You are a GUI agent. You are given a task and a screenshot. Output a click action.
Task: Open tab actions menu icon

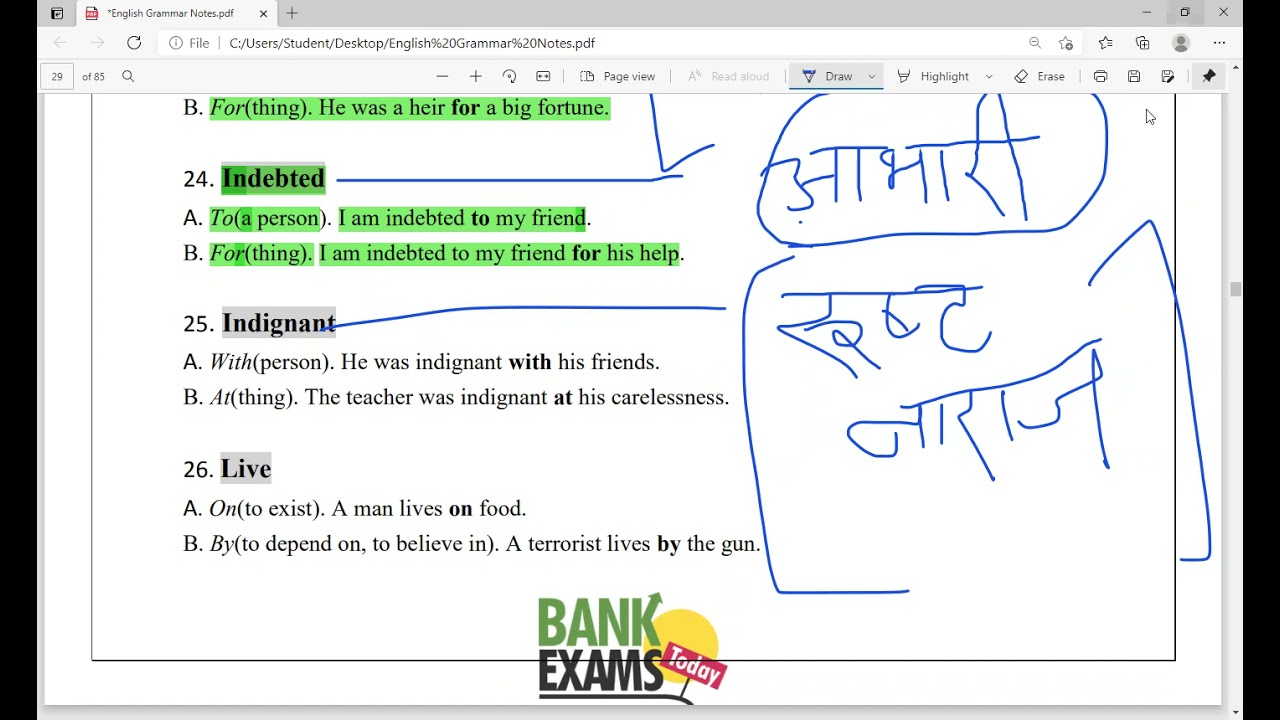(x=56, y=13)
